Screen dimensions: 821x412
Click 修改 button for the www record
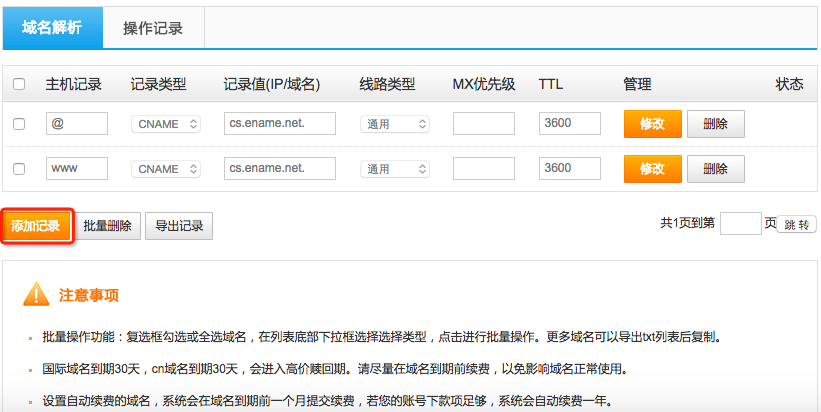click(652, 169)
